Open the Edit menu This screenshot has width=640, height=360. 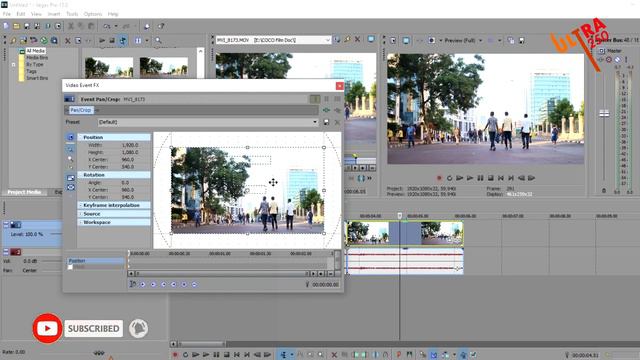coord(20,14)
